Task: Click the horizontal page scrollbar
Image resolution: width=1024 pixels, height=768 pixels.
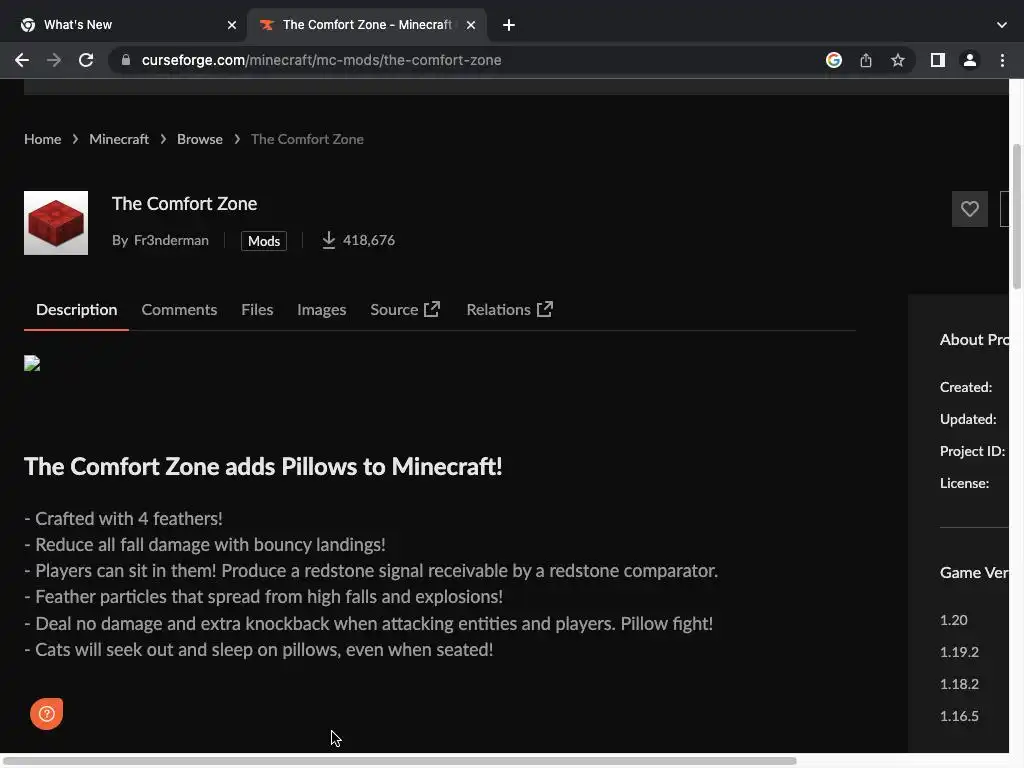Action: tap(398, 761)
